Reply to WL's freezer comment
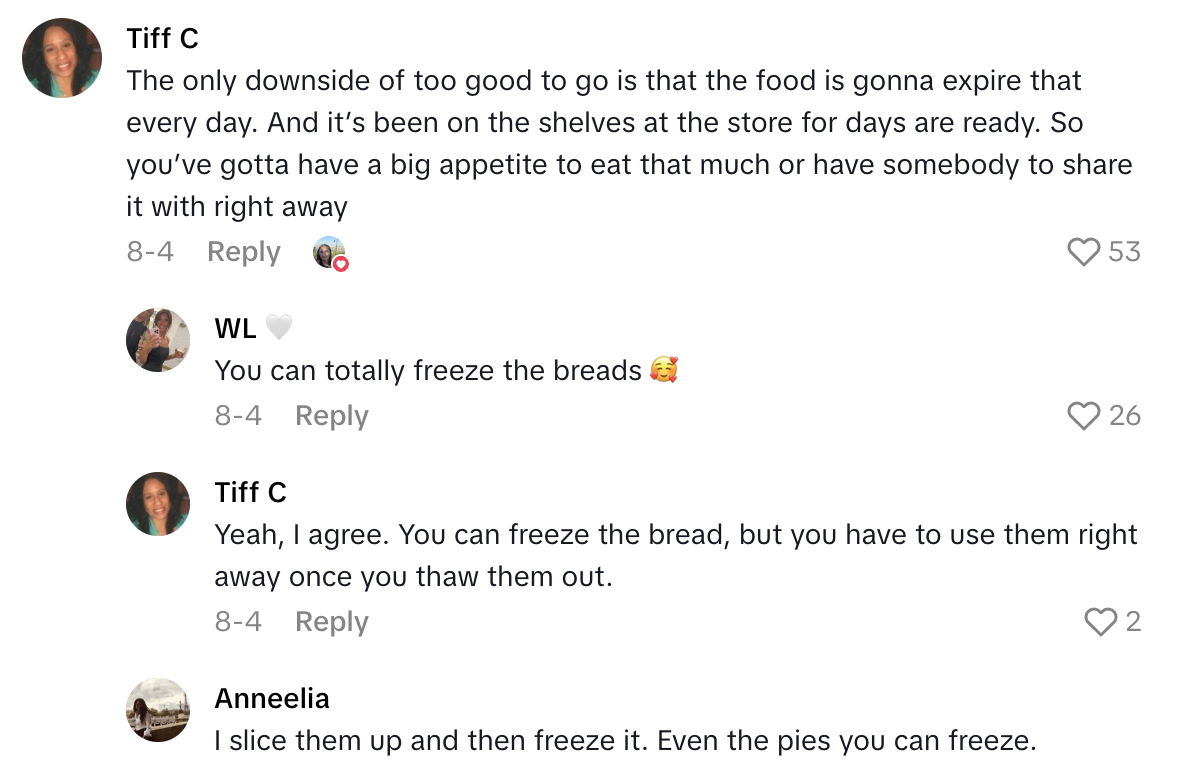 [331, 416]
